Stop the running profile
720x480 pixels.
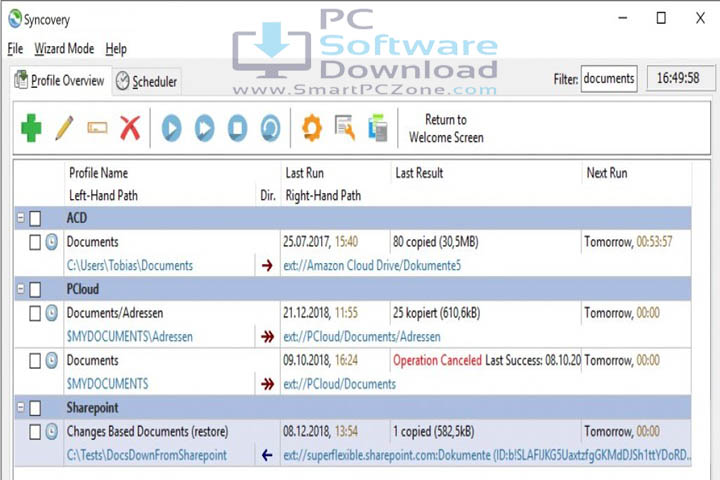pos(237,128)
